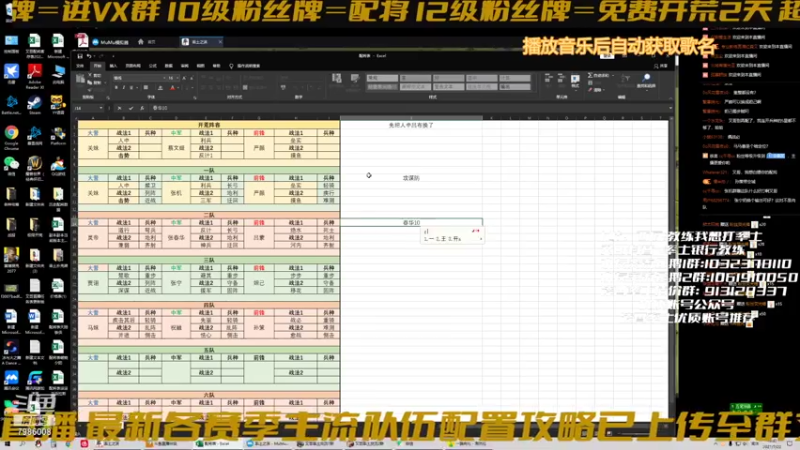Open the Name Box dropdown arrow

click(x=101, y=108)
